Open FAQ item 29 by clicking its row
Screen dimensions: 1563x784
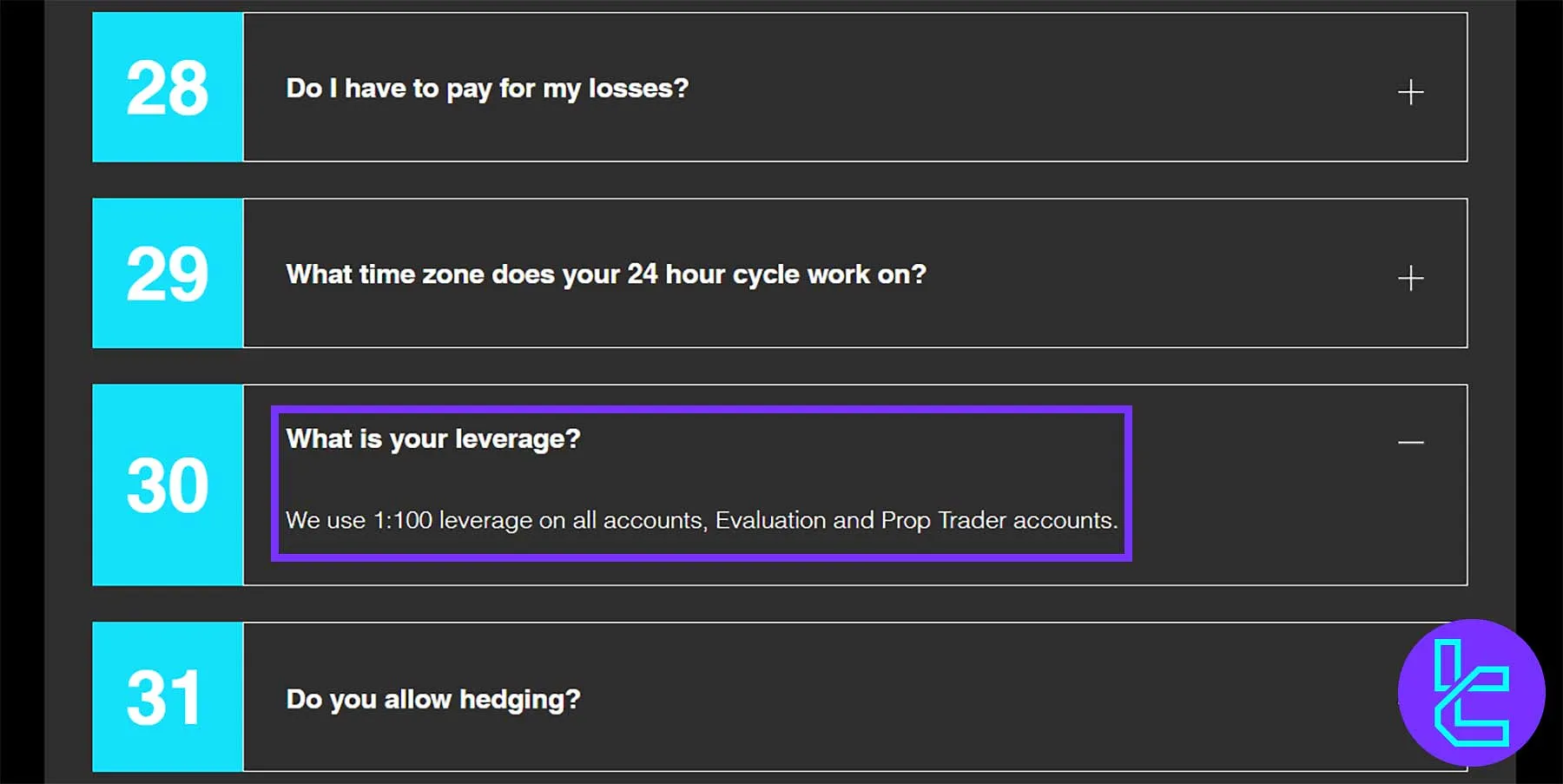coord(781,273)
